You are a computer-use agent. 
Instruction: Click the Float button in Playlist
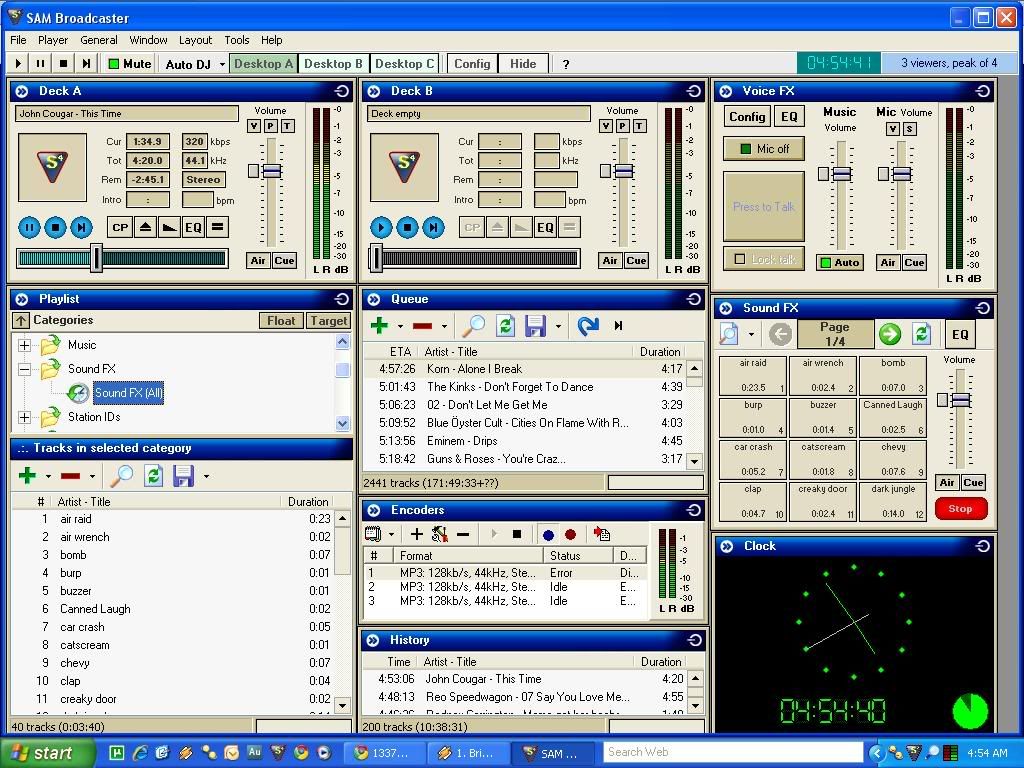[281, 321]
